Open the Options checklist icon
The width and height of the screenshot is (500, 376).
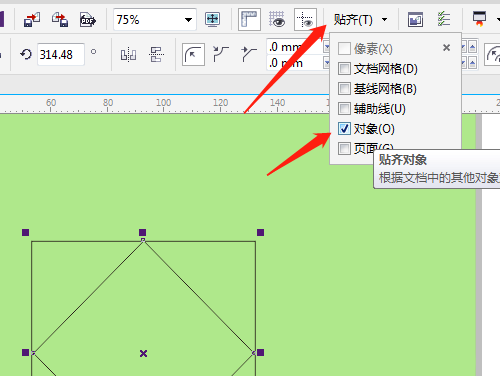click(x=444, y=19)
